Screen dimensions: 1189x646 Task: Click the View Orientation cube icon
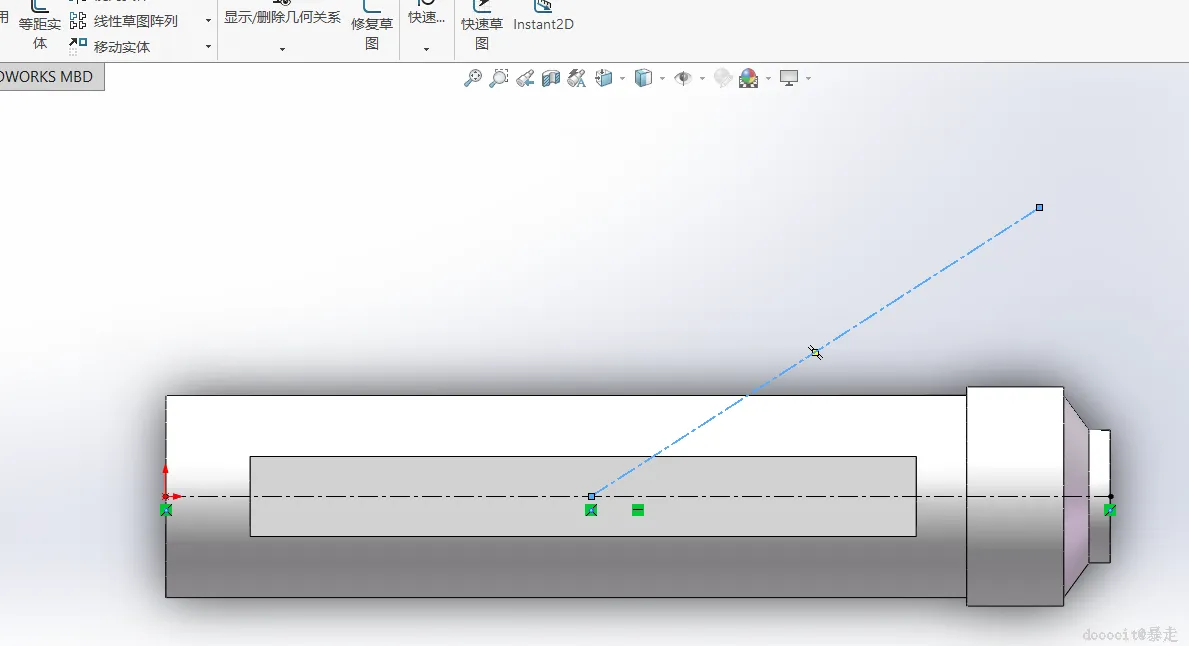point(604,78)
